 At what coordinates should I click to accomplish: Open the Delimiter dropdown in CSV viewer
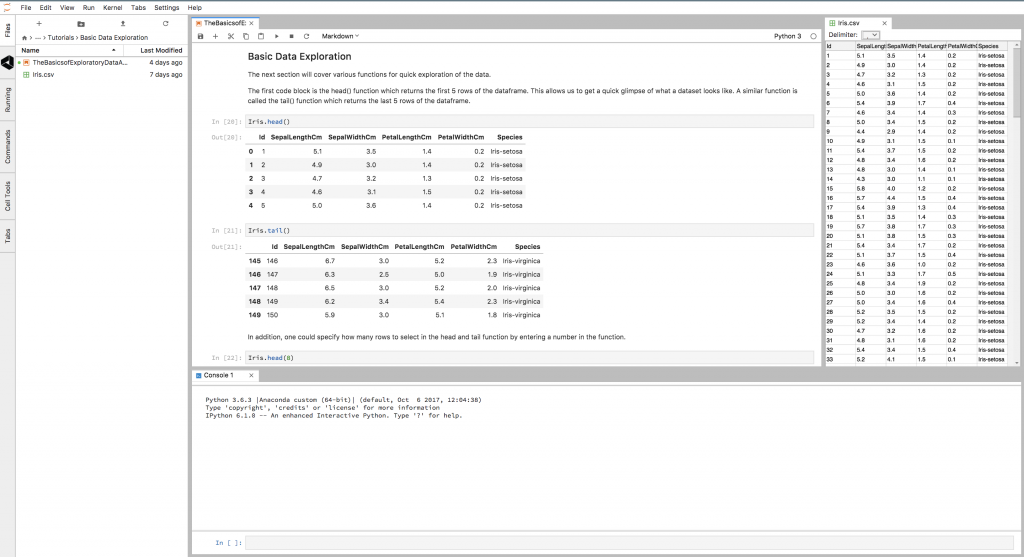[x=870, y=35]
